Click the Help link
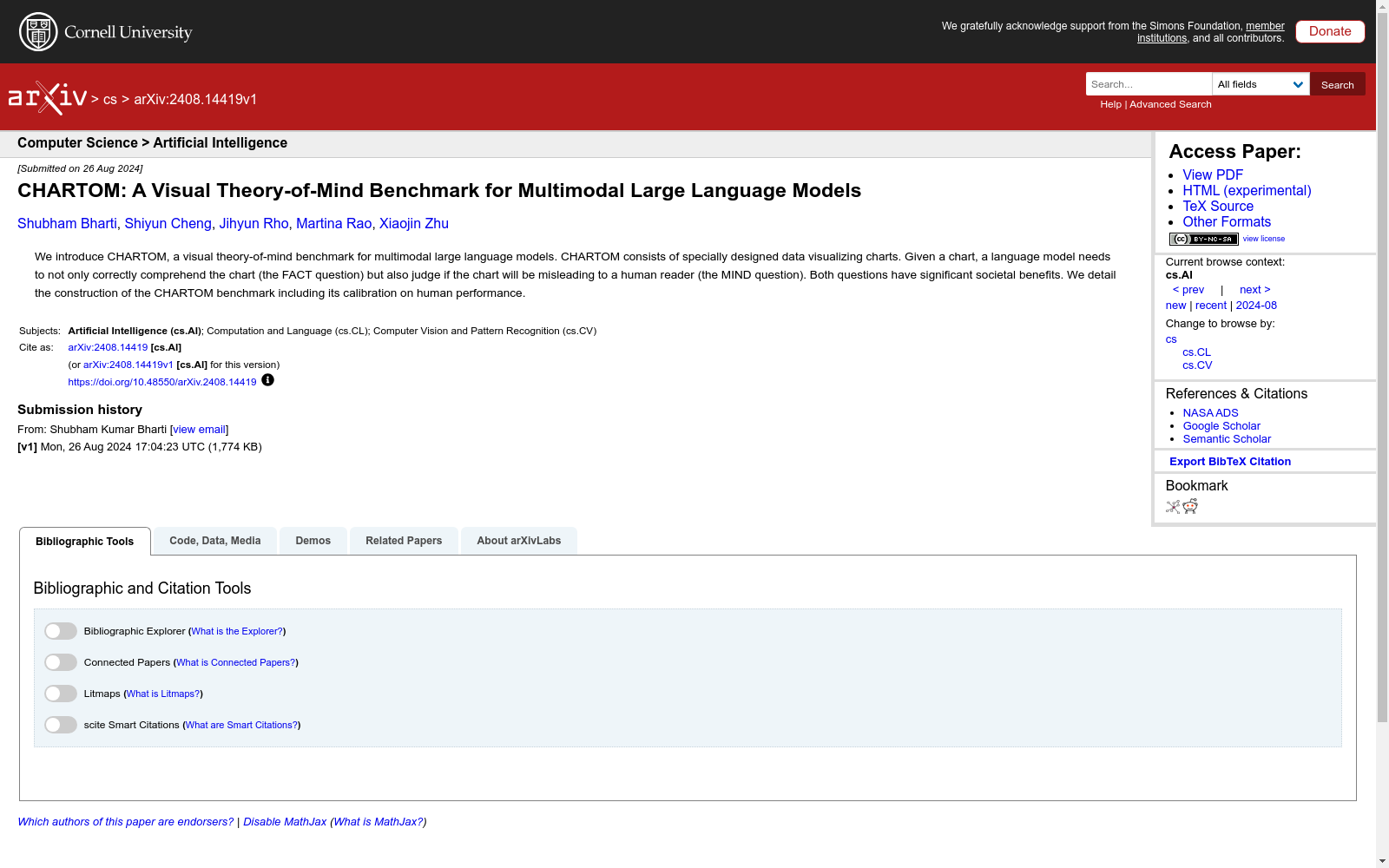The height and width of the screenshot is (868, 1389). tap(1110, 104)
